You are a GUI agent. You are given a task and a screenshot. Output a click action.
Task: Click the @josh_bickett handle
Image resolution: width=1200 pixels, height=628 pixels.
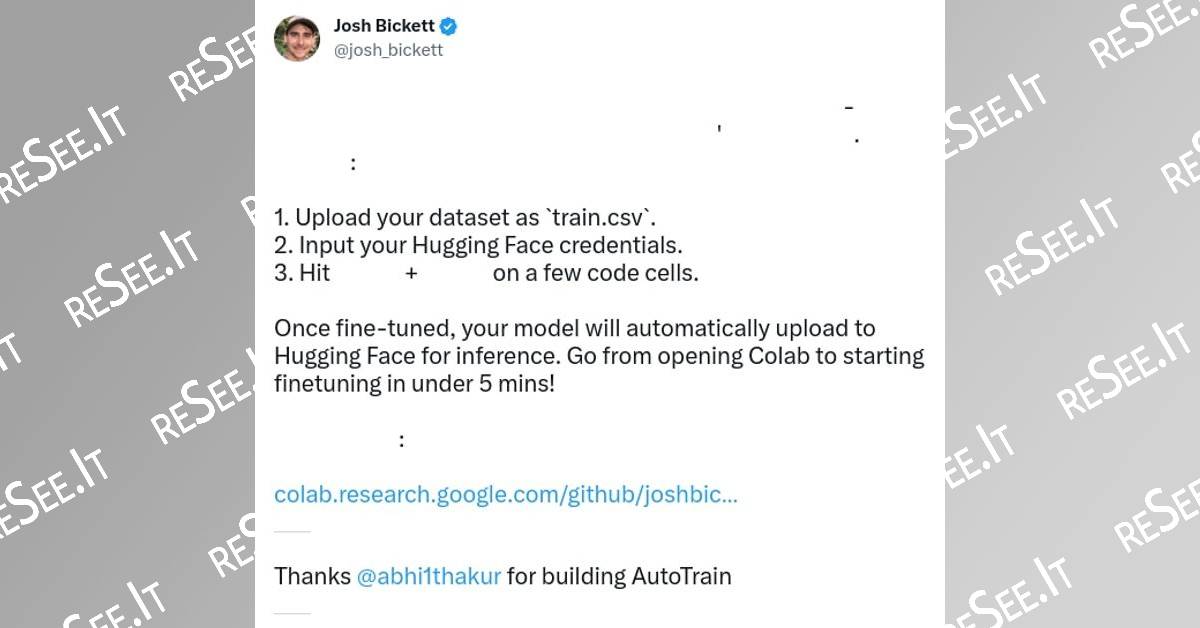point(388,50)
